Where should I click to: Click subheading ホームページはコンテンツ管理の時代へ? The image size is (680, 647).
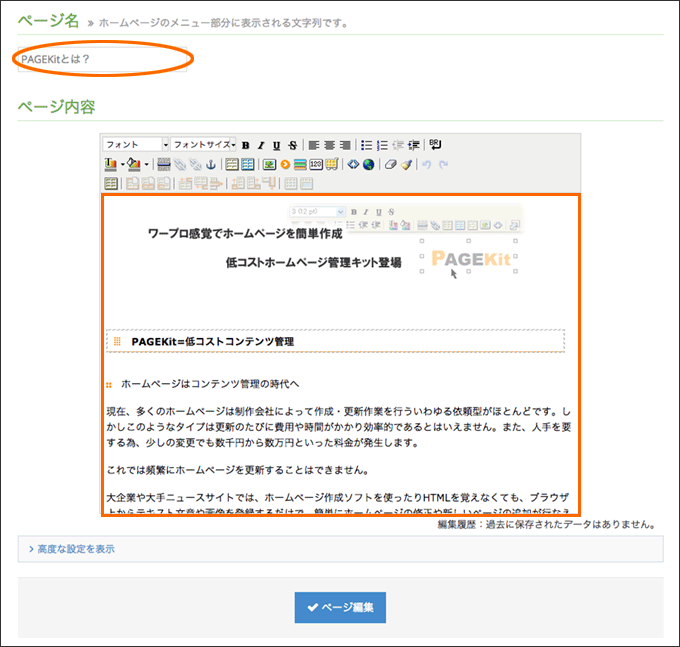pos(210,384)
